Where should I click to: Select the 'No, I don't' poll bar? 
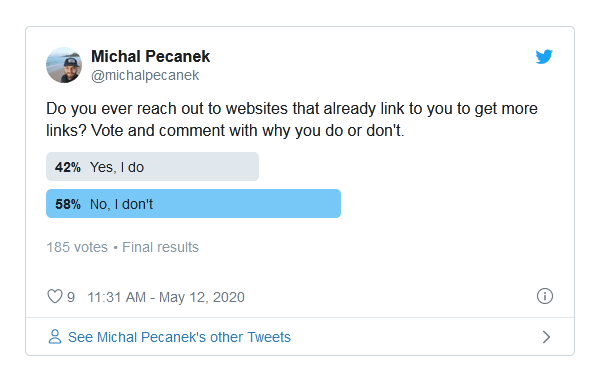[194, 204]
